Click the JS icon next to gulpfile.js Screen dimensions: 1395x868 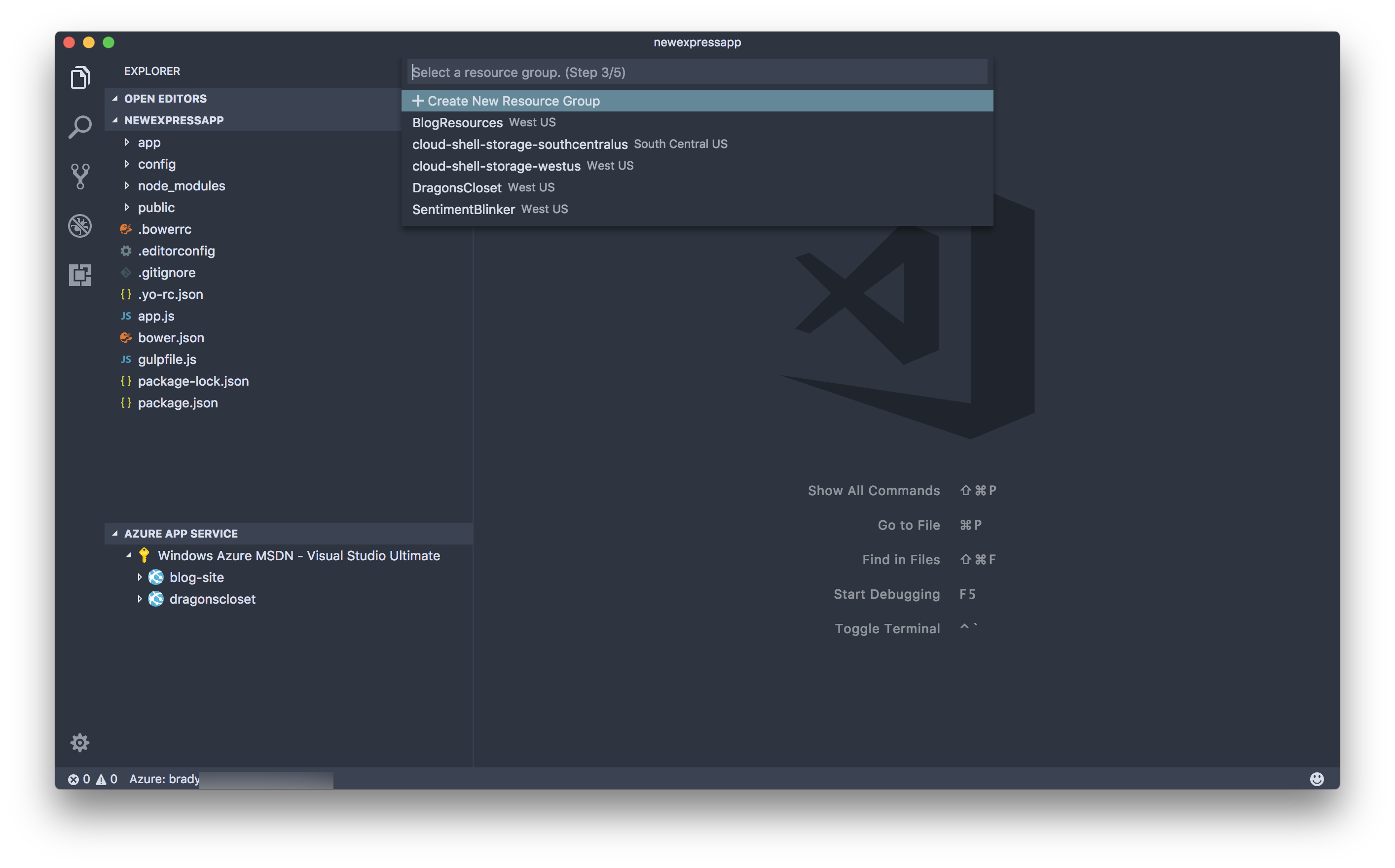[x=126, y=360]
